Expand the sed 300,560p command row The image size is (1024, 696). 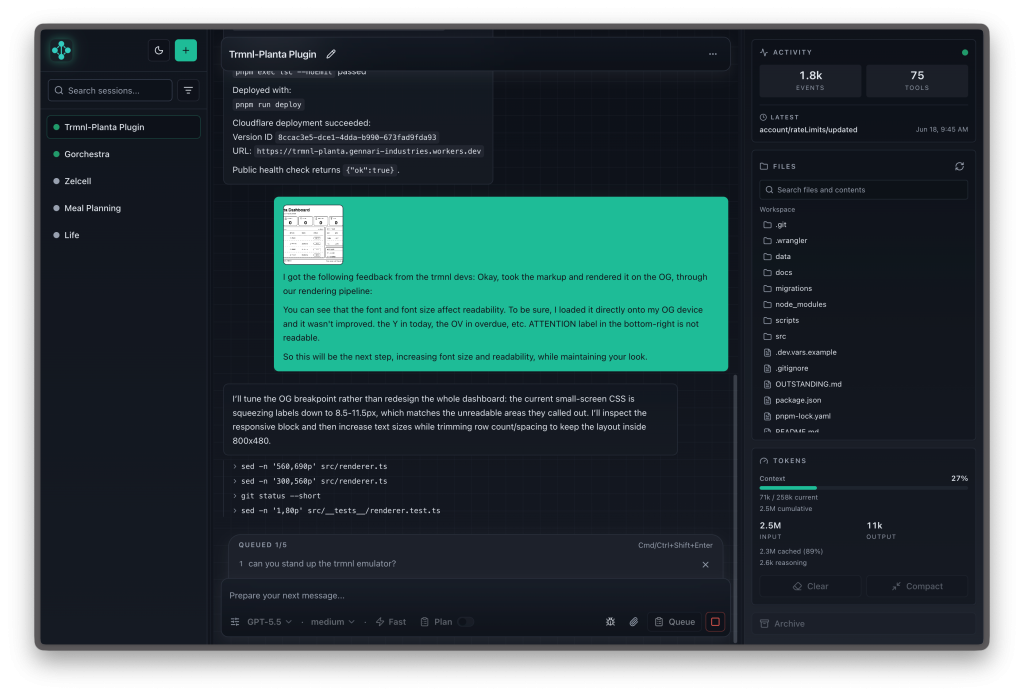coord(310,481)
